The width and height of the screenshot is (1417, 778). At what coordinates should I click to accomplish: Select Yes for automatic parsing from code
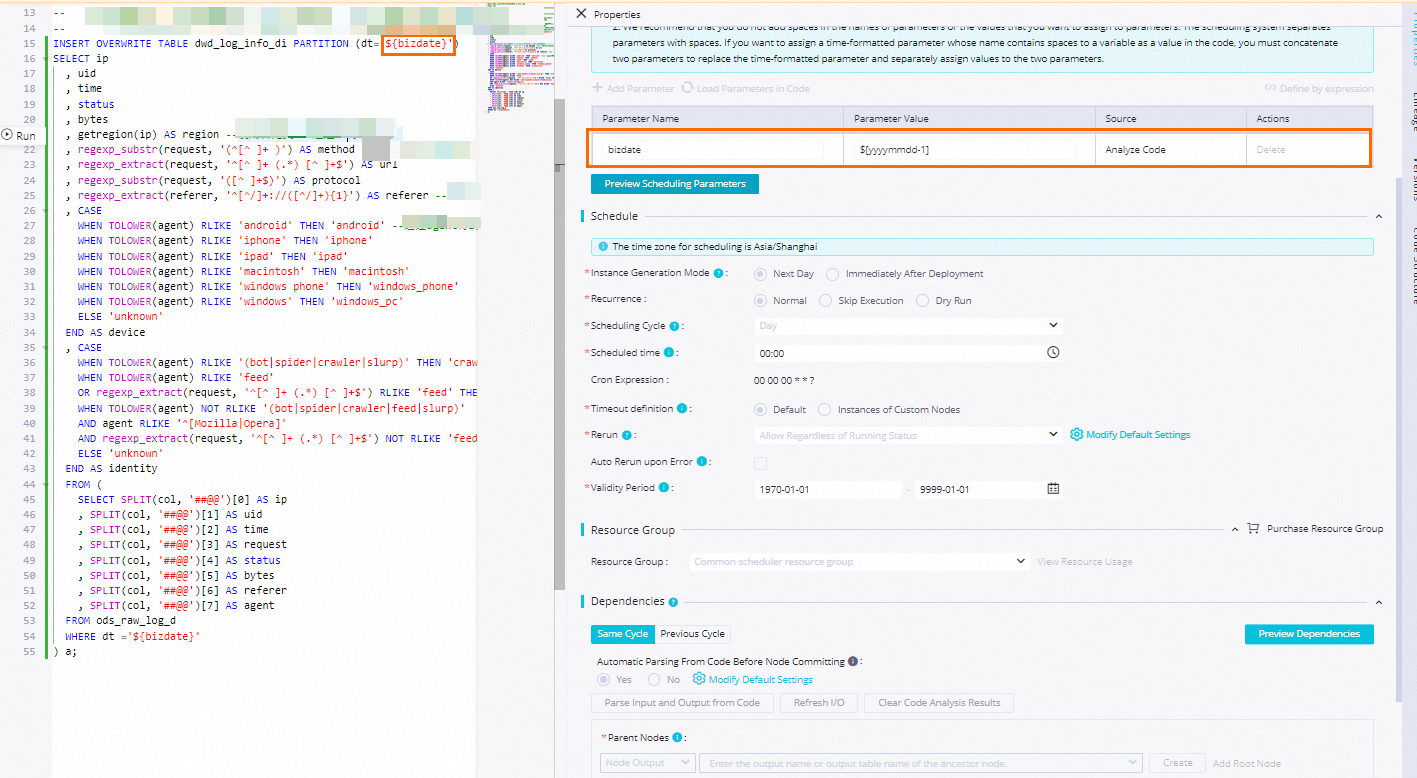(x=603, y=679)
